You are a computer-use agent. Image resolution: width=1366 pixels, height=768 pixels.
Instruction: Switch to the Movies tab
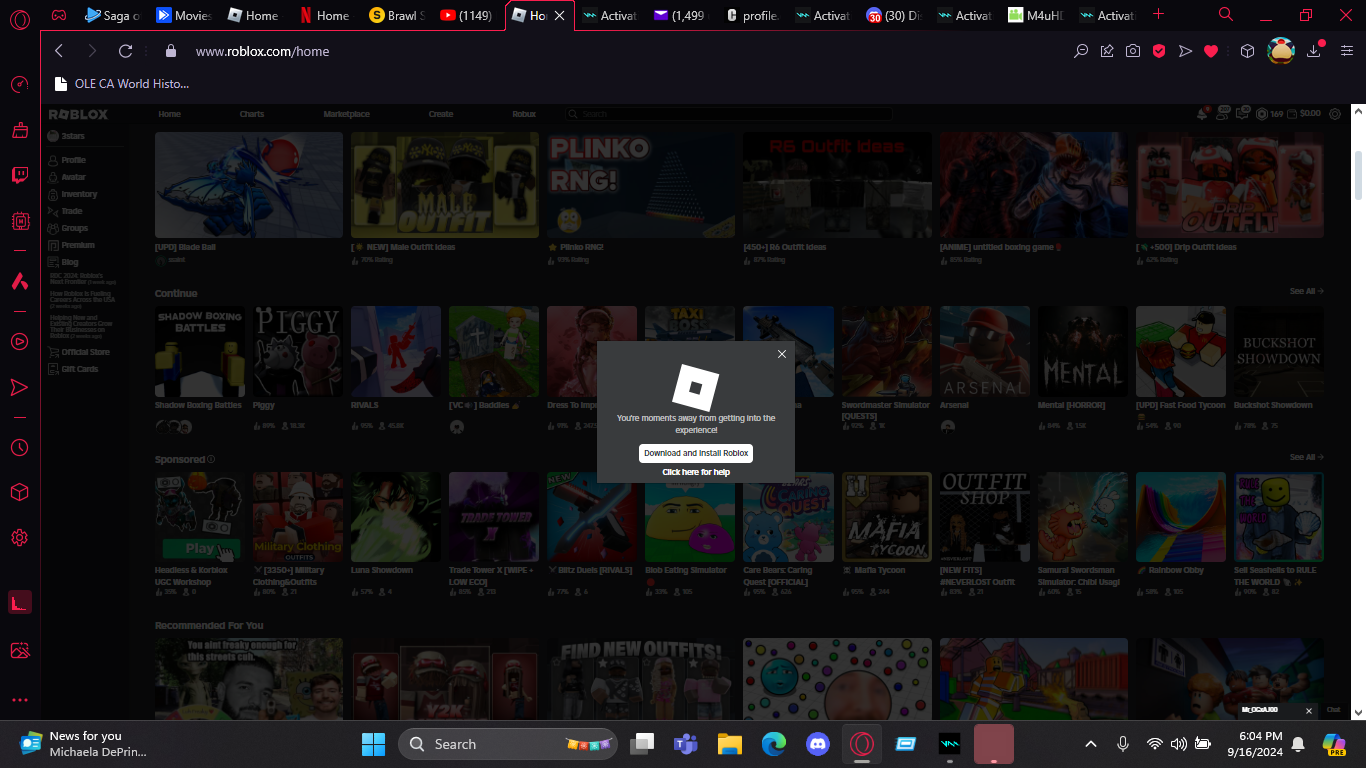point(183,16)
